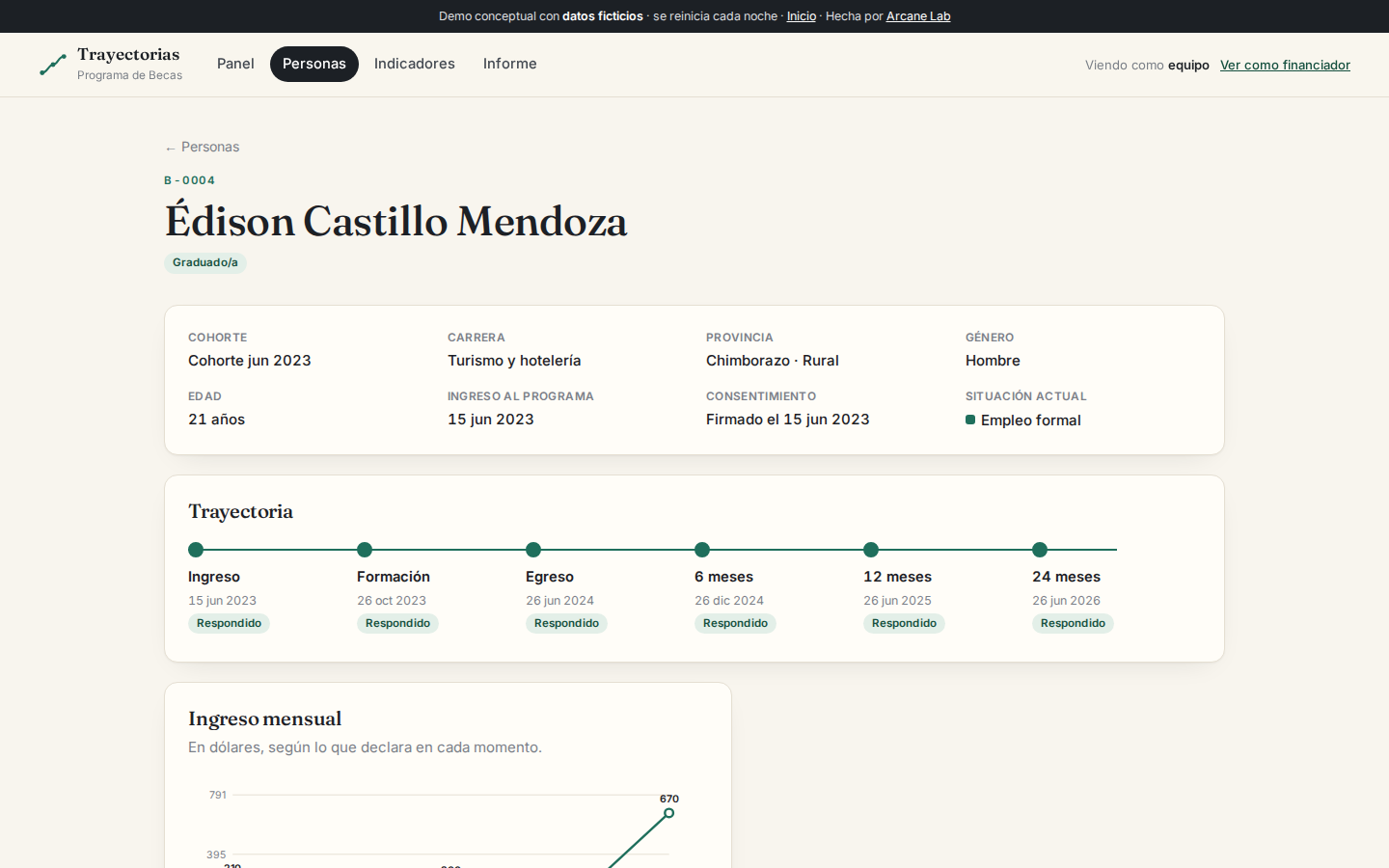Screen dimensions: 1389x868
Task: Select the Personas nav tab
Action: (314, 64)
